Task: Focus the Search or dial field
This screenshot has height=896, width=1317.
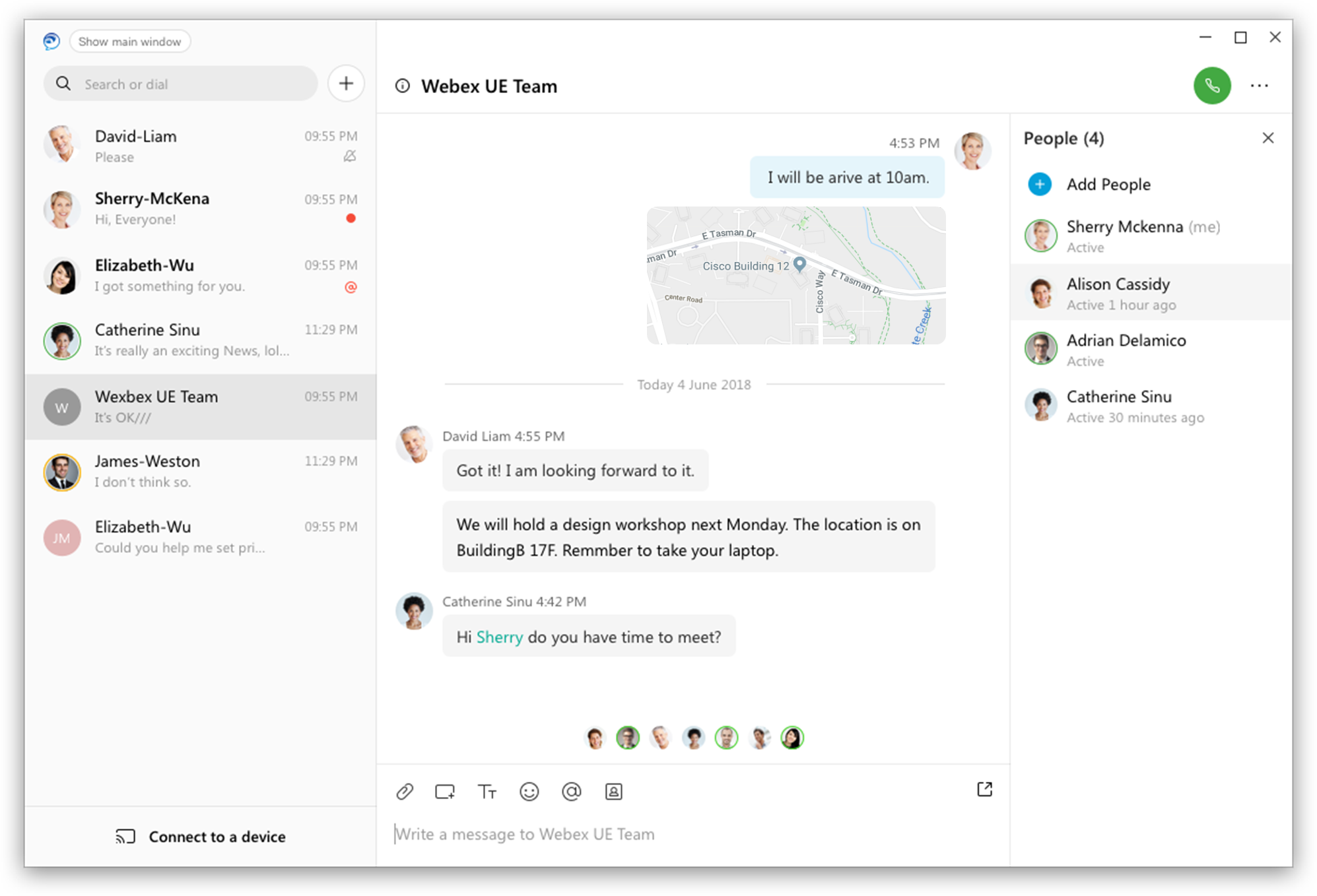Action: (x=181, y=84)
